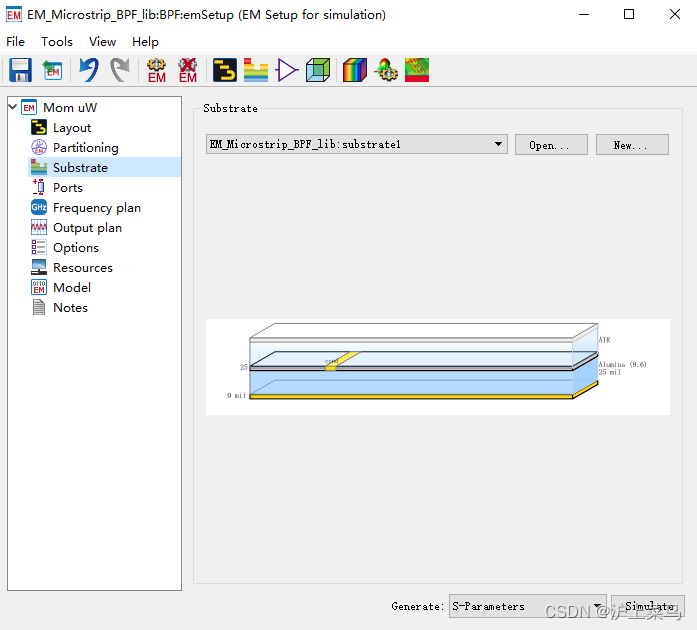This screenshot has width=697, height=630.
Task: Click the EM setup export icon beside Save
Action: 52,70
